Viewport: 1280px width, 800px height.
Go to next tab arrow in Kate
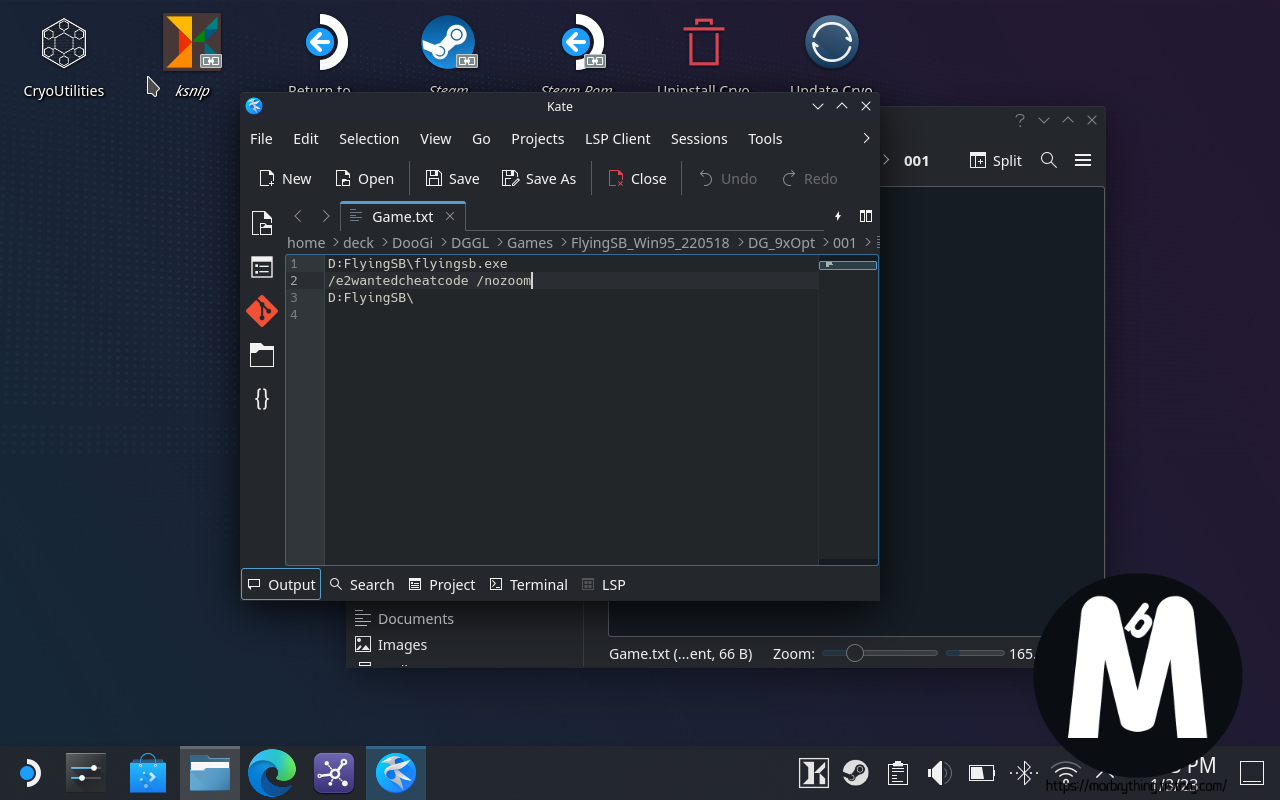325,216
